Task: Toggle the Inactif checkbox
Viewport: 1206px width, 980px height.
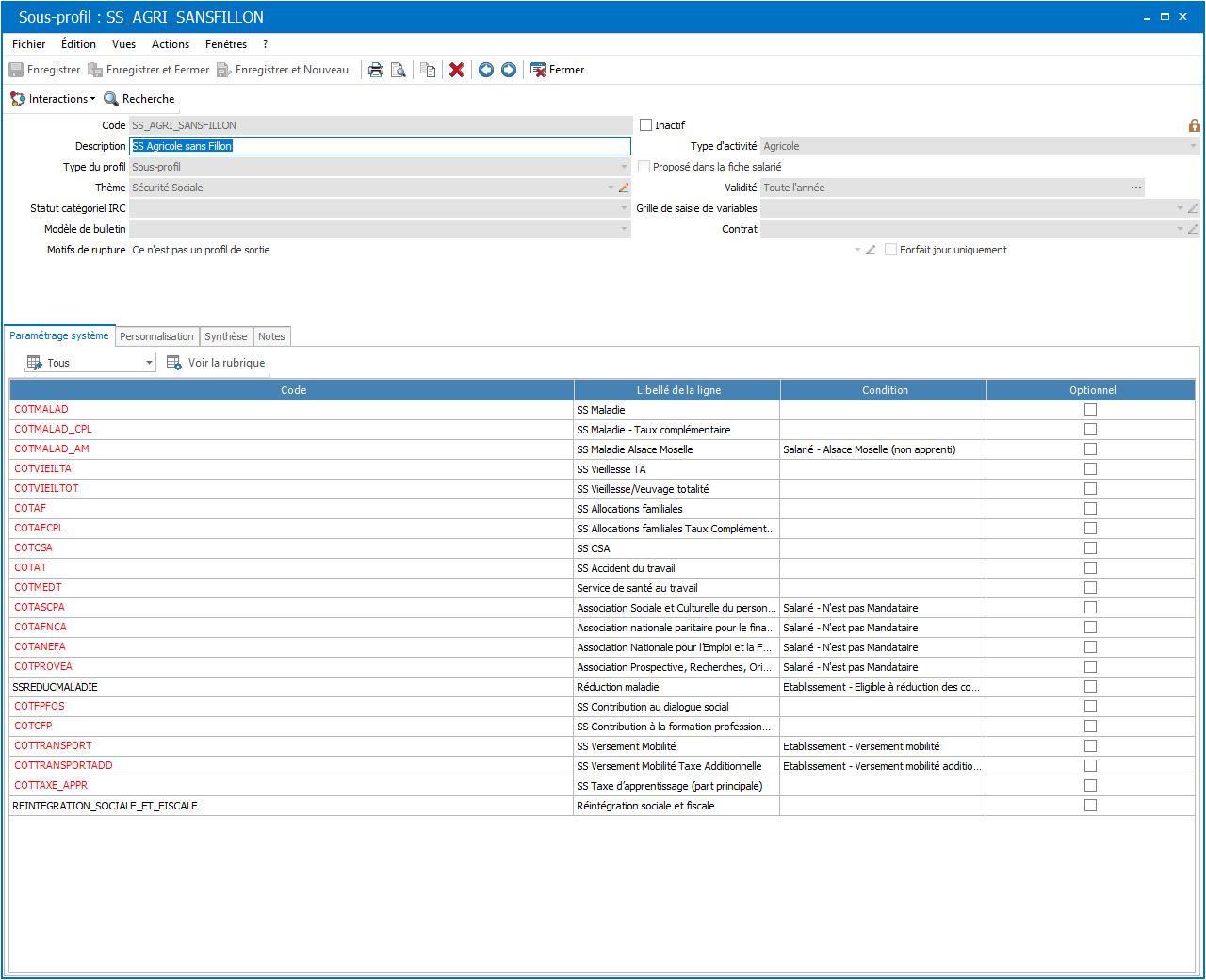Action: coord(645,125)
